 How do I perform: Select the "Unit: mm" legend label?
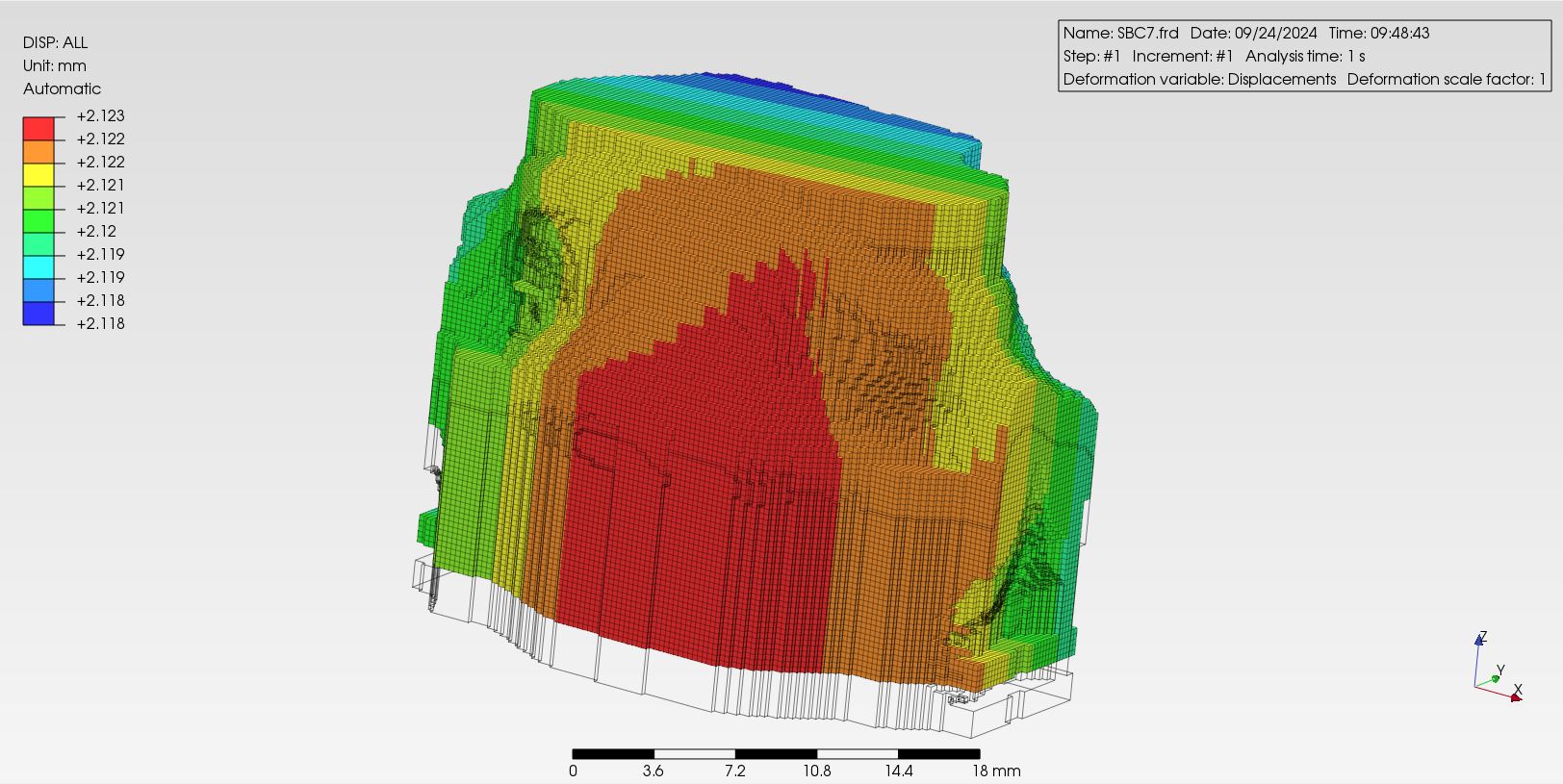[55, 65]
